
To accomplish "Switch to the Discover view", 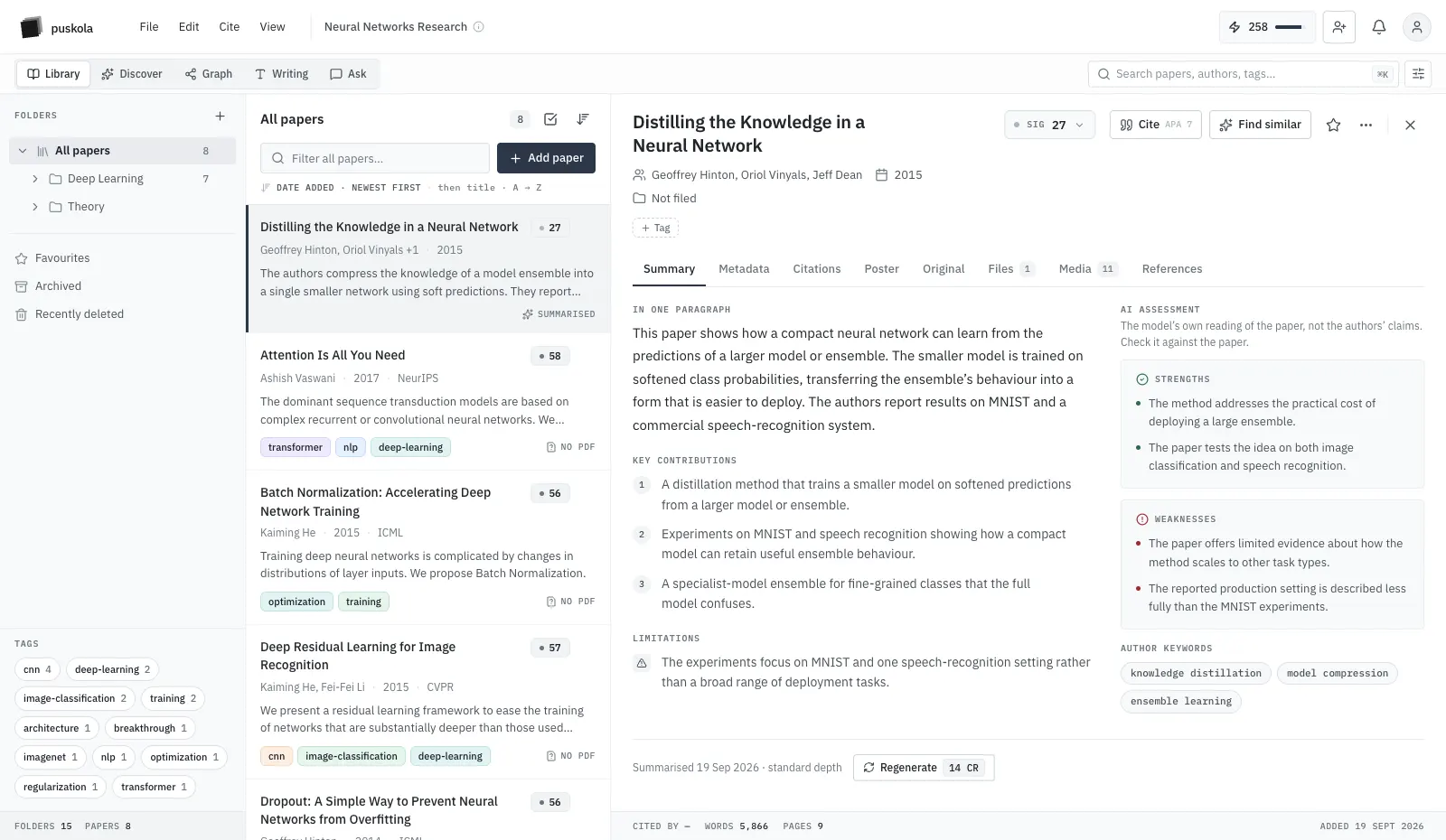I will point(132,74).
